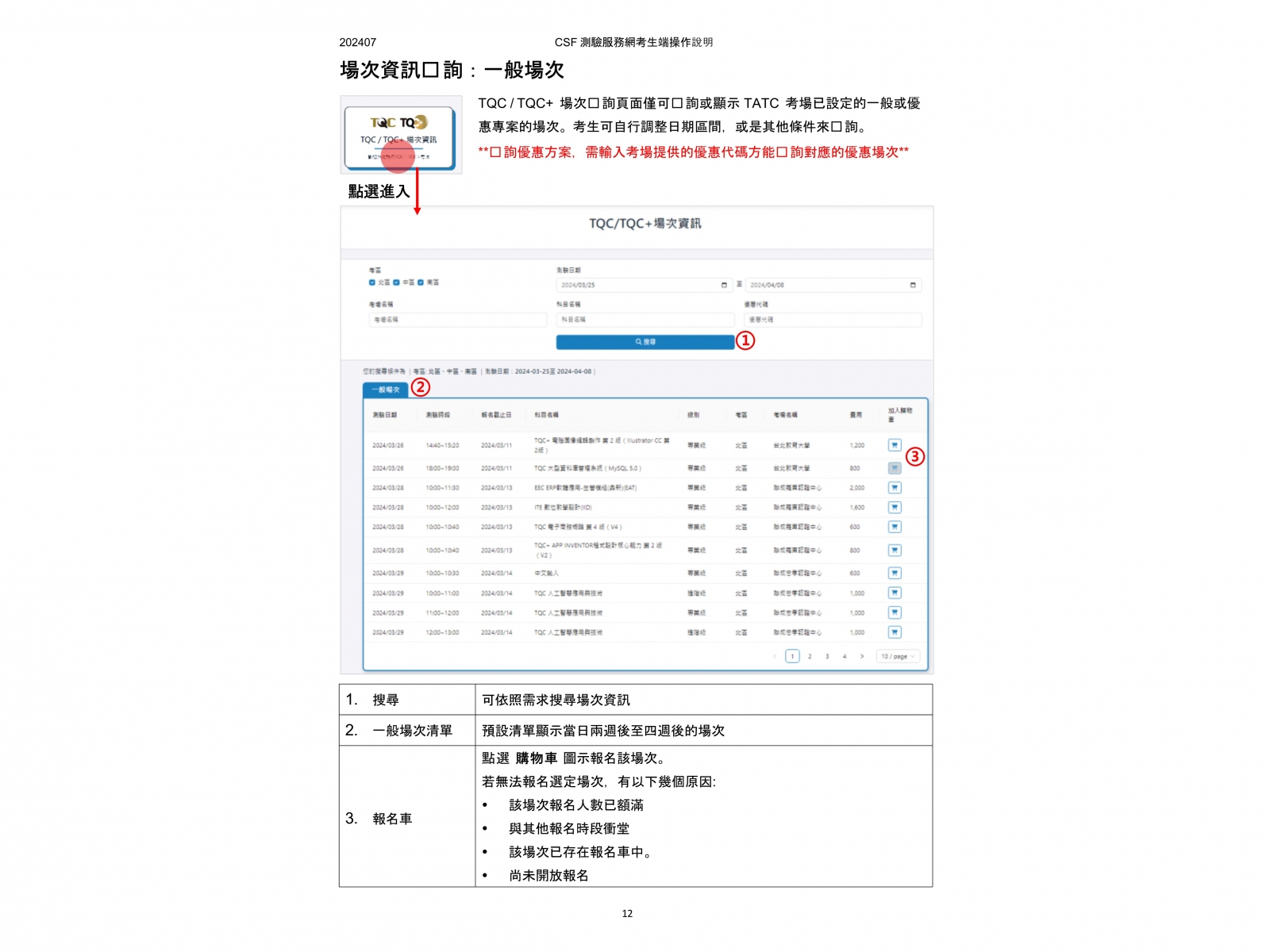Add the EEC ERP session to cart
Viewport: 1270px width, 952px height.
[895, 488]
